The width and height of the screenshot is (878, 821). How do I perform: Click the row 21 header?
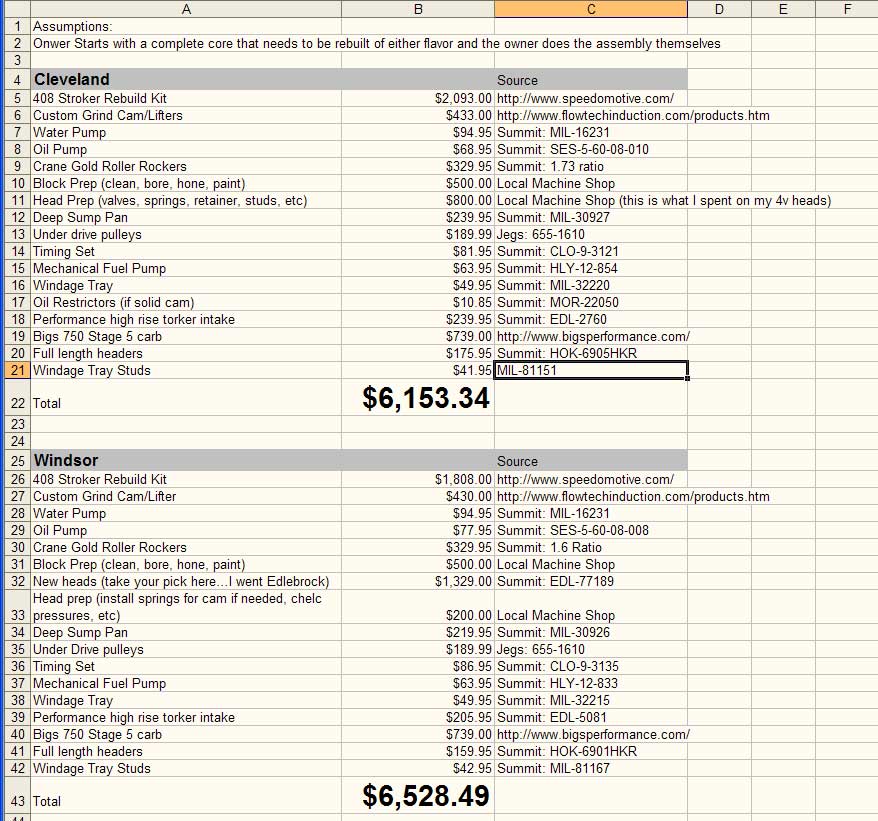(x=15, y=370)
